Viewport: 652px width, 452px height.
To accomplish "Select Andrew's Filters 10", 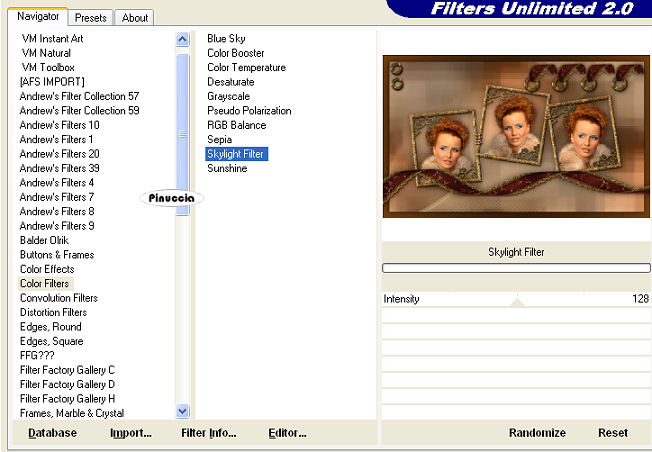I will point(59,125).
